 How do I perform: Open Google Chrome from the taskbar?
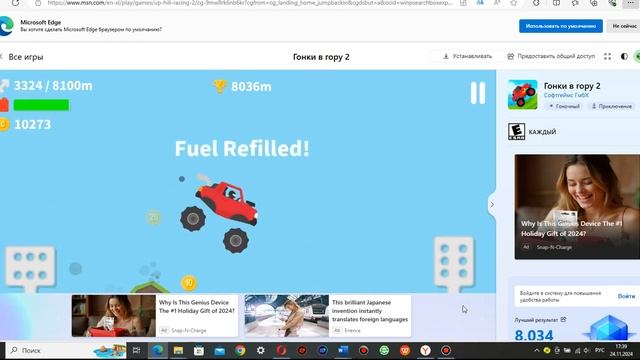pyautogui.click(x=240, y=350)
